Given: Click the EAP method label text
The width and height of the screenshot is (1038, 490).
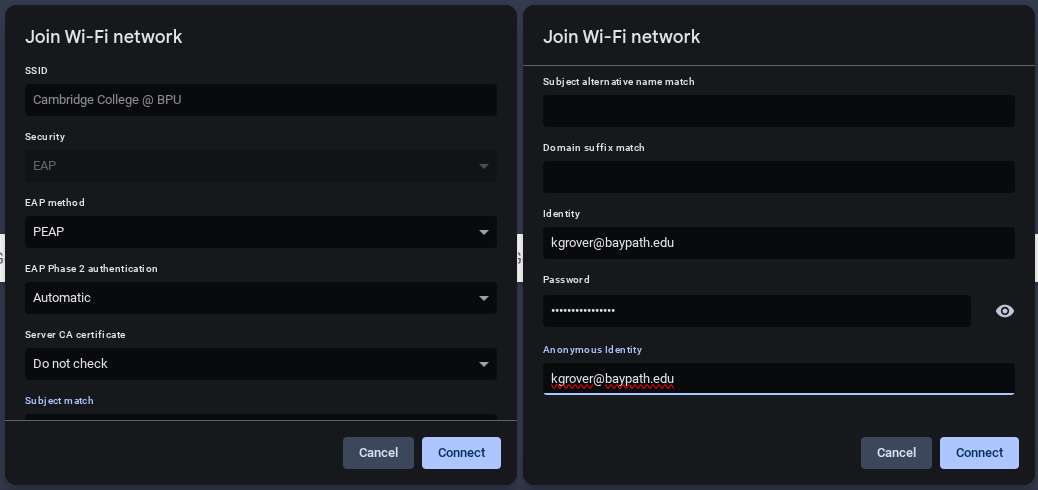Looking at the screenshot, I should [55, 203].
